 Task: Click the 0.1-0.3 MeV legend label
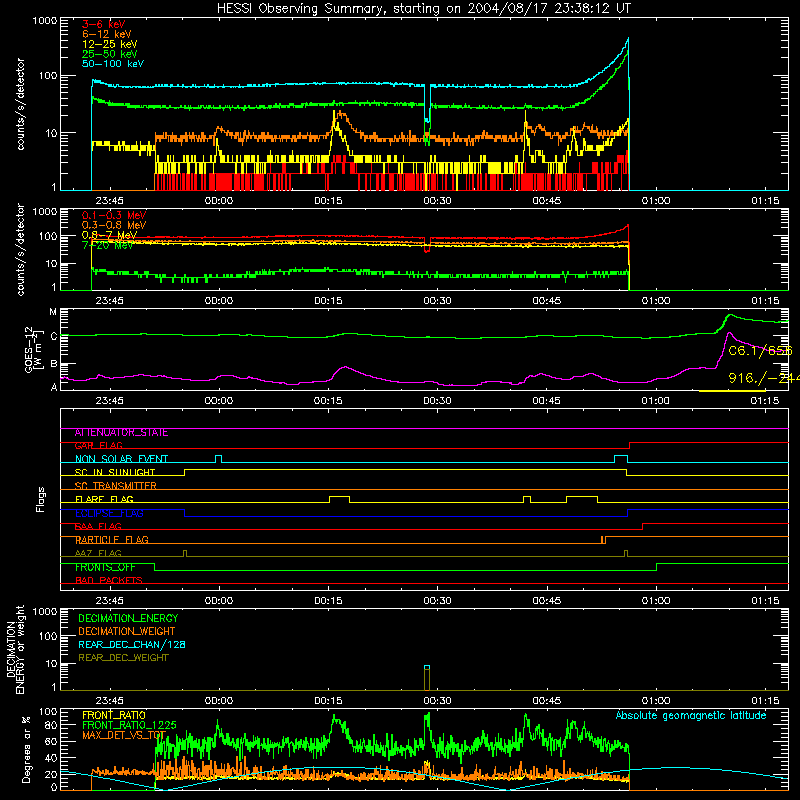tap(114, 215)
